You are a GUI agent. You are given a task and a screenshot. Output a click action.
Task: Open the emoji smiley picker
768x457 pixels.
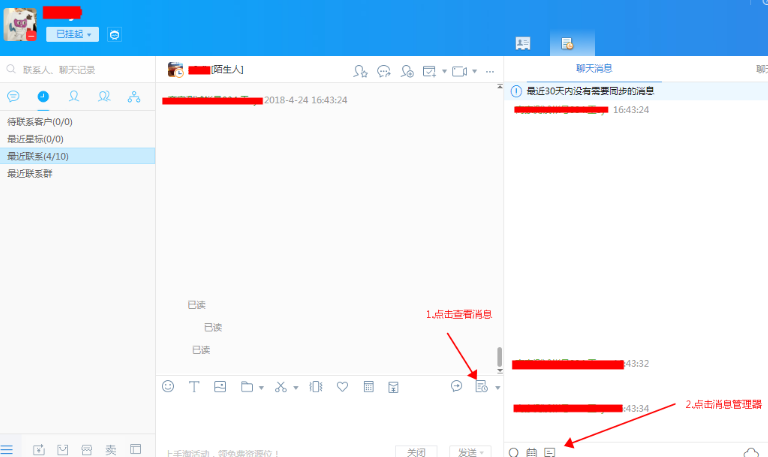[168, 386]
